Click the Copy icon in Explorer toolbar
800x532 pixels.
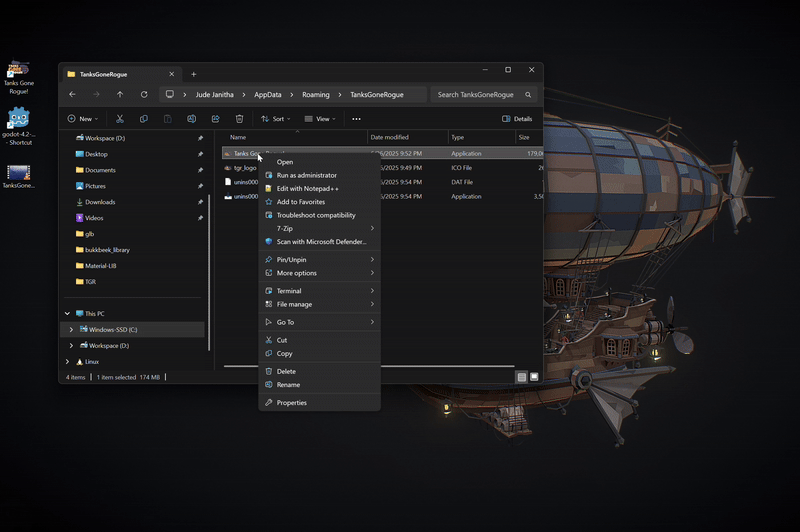click(144, 119)
